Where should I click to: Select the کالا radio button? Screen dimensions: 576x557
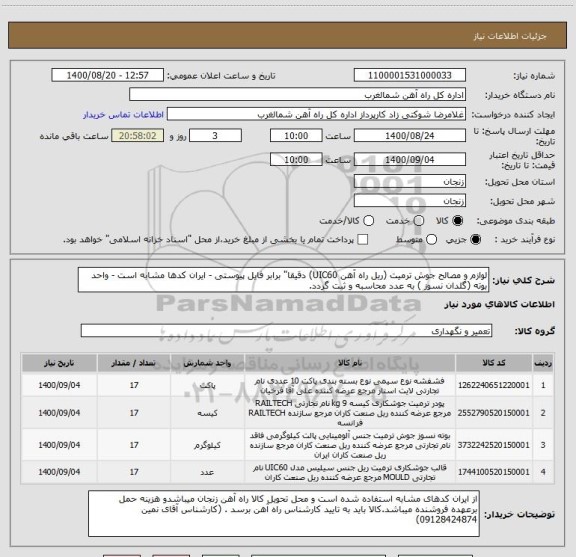tap(458, 220)
